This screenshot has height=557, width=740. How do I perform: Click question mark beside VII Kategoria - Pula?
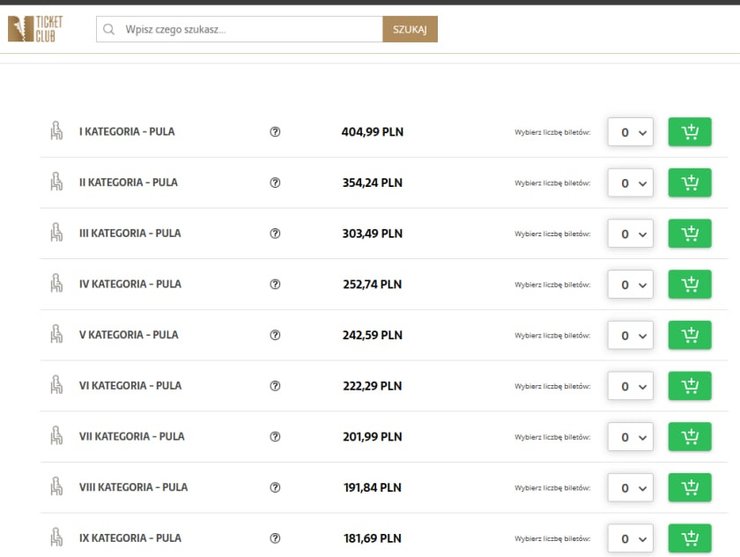[x=275, y=437]
